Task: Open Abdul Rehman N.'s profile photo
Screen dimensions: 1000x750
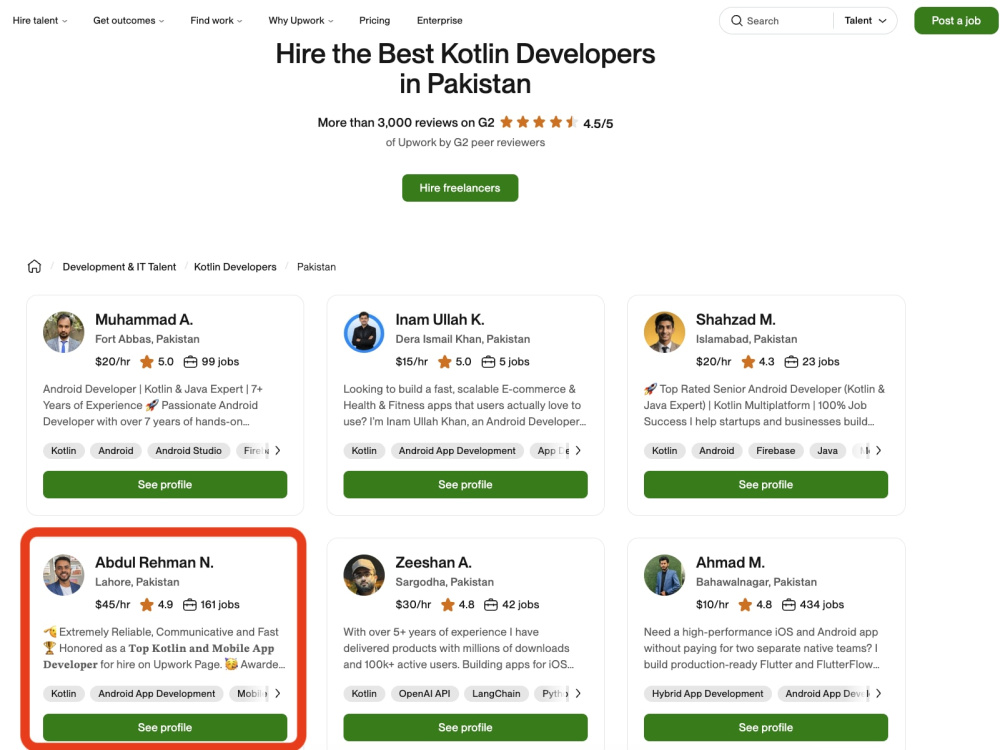Action: pyautogui.click(x=64, y=575)
